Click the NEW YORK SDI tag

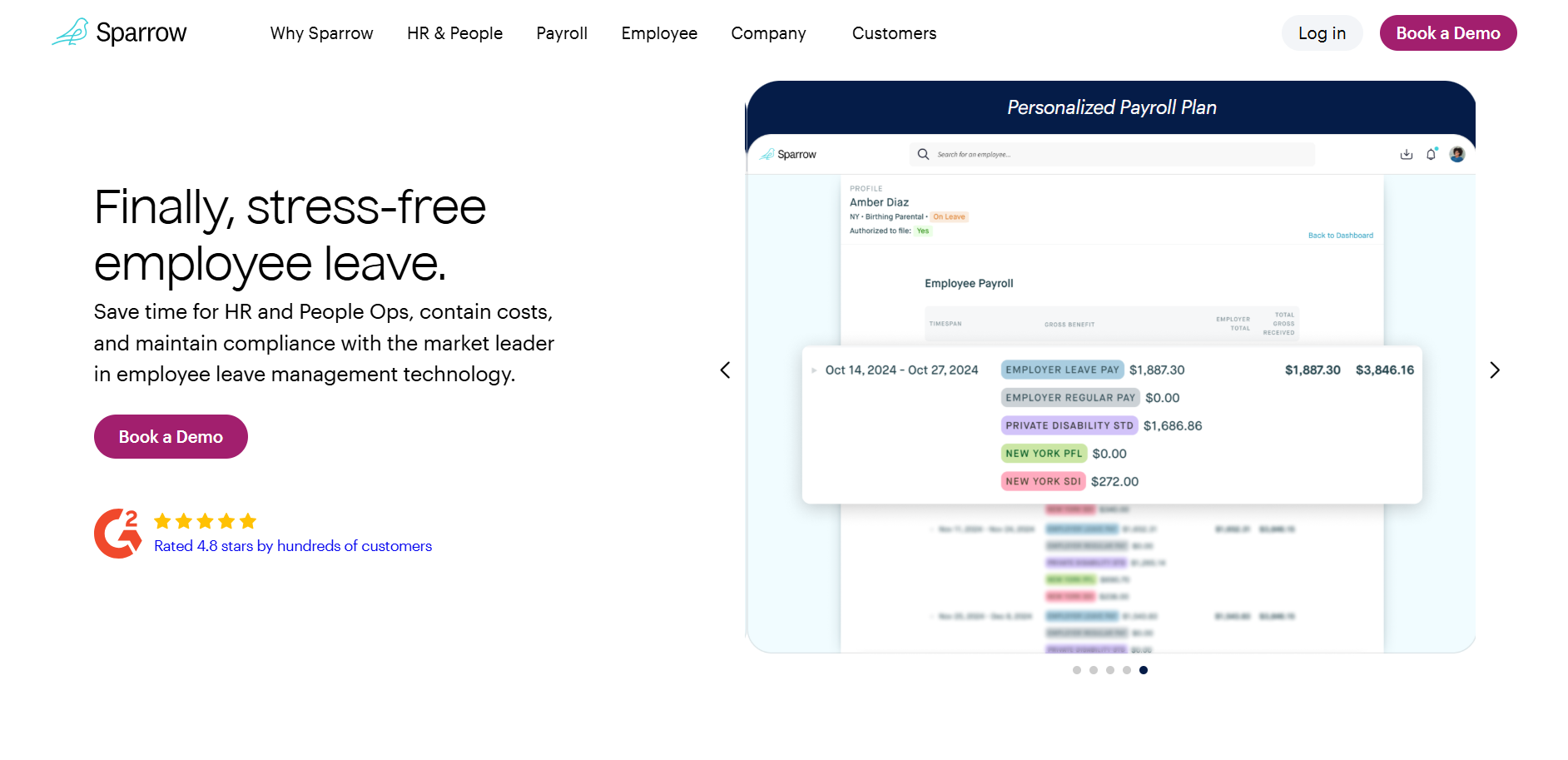[x=1043, y=481]
